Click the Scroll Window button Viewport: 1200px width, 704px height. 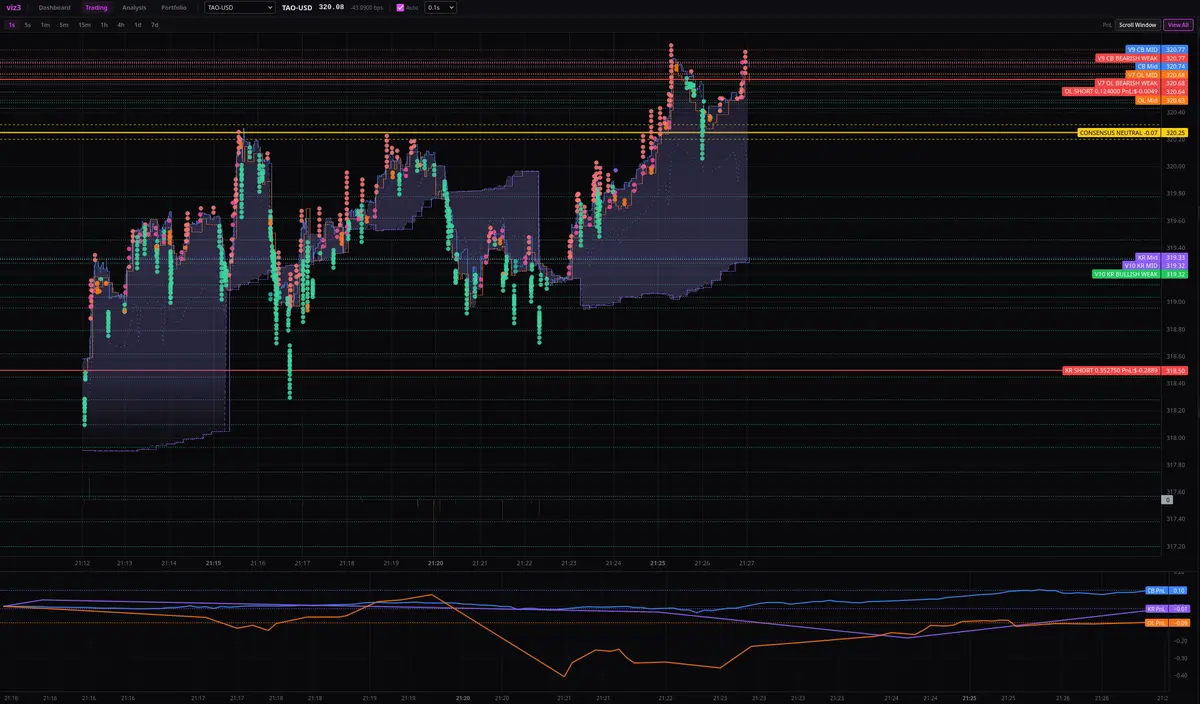pos(1138,24)
